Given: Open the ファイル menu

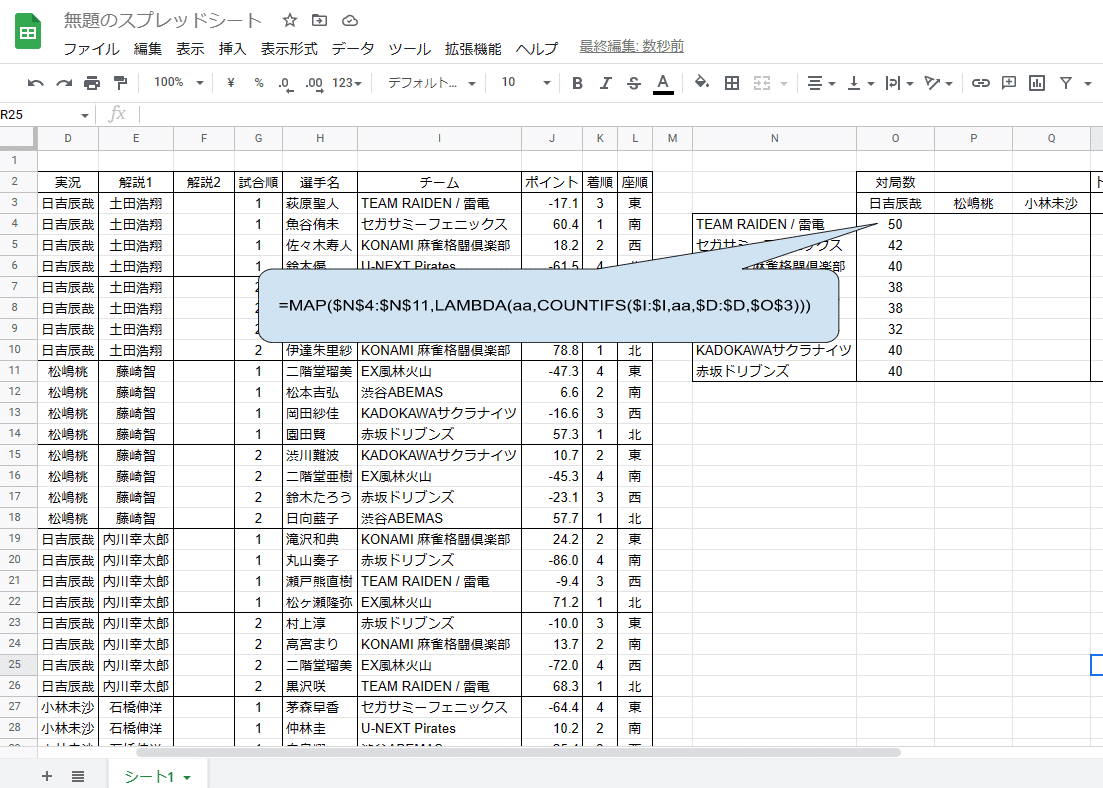Looking at the screenshot, I should (x=91, y=49).
